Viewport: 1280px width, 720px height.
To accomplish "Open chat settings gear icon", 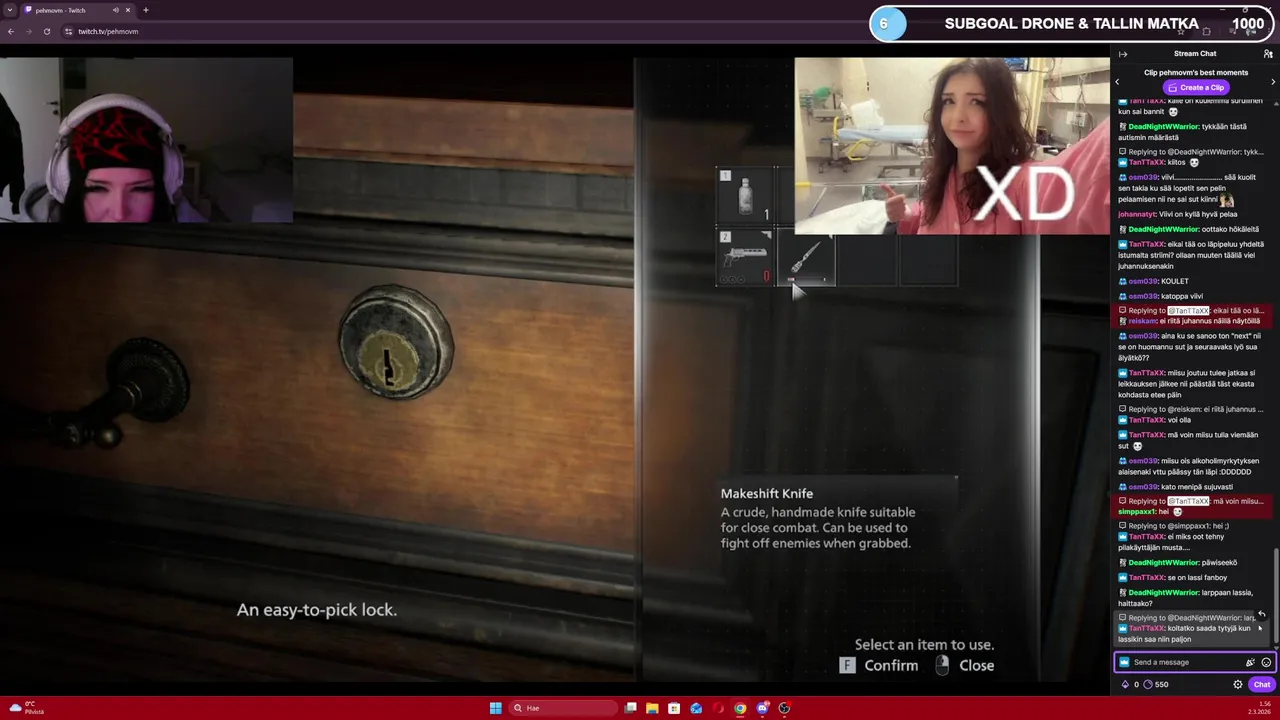I will click(1238, 684).
